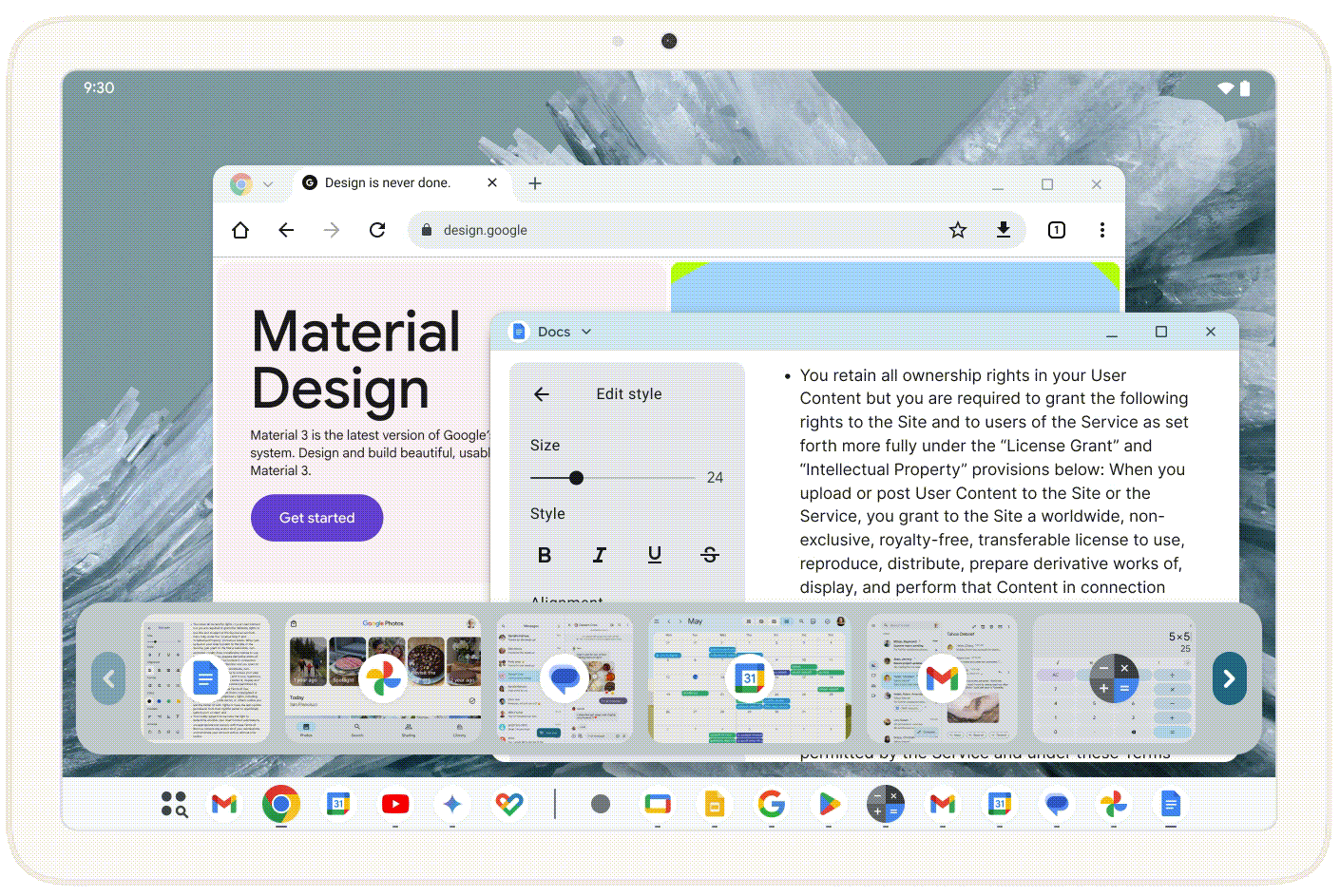Click the battery status icon
Image resolution: width=1340 pixels, height=896 pixels.
1245,88
